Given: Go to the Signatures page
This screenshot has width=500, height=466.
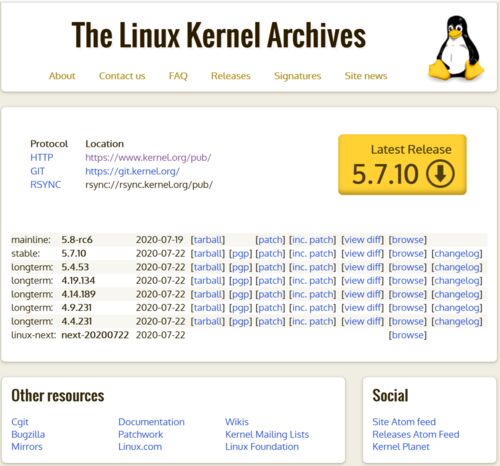Looking at the screenshot, I should pos(297,76).
